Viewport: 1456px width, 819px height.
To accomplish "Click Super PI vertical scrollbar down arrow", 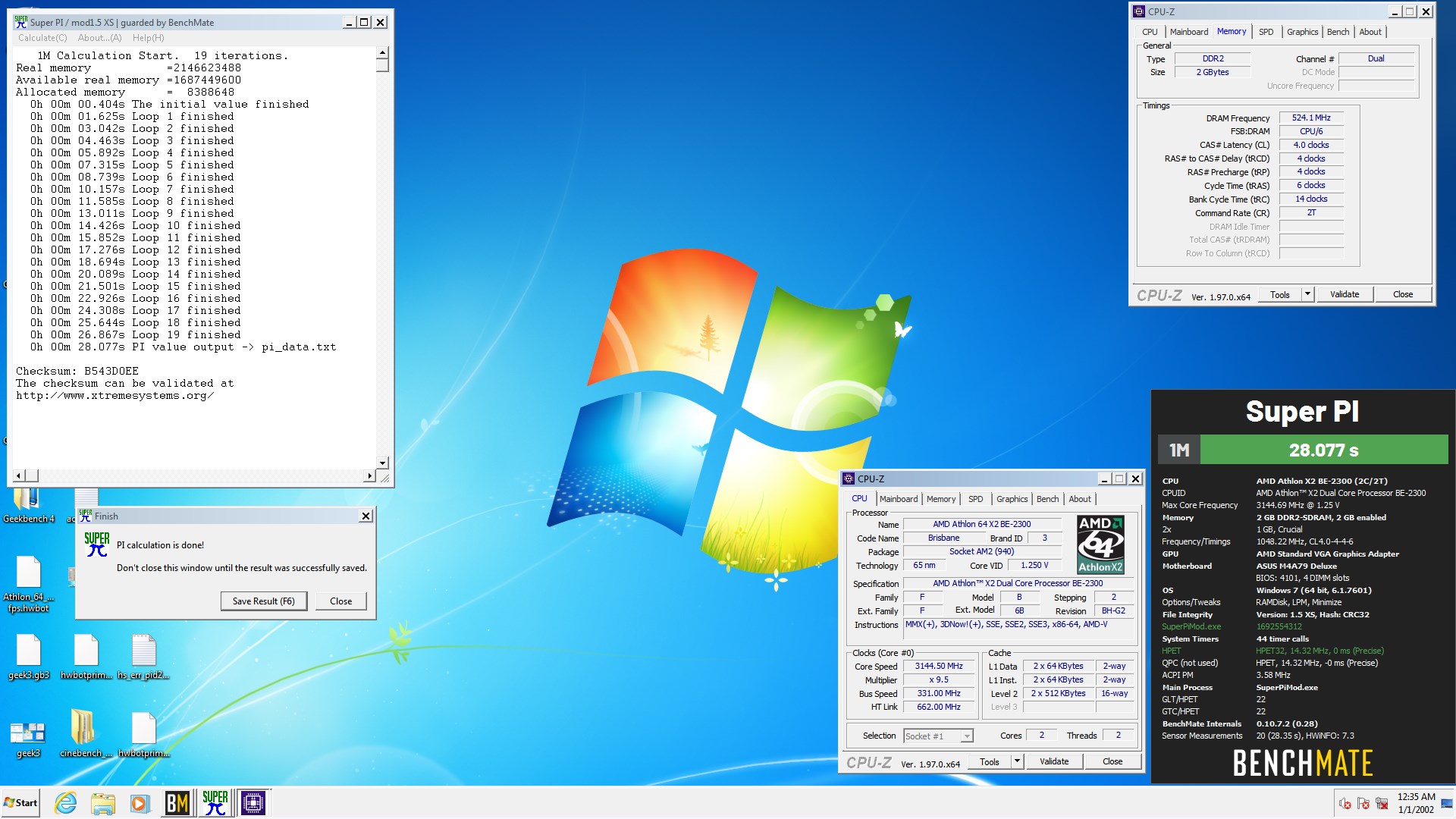I will [382, 463].
